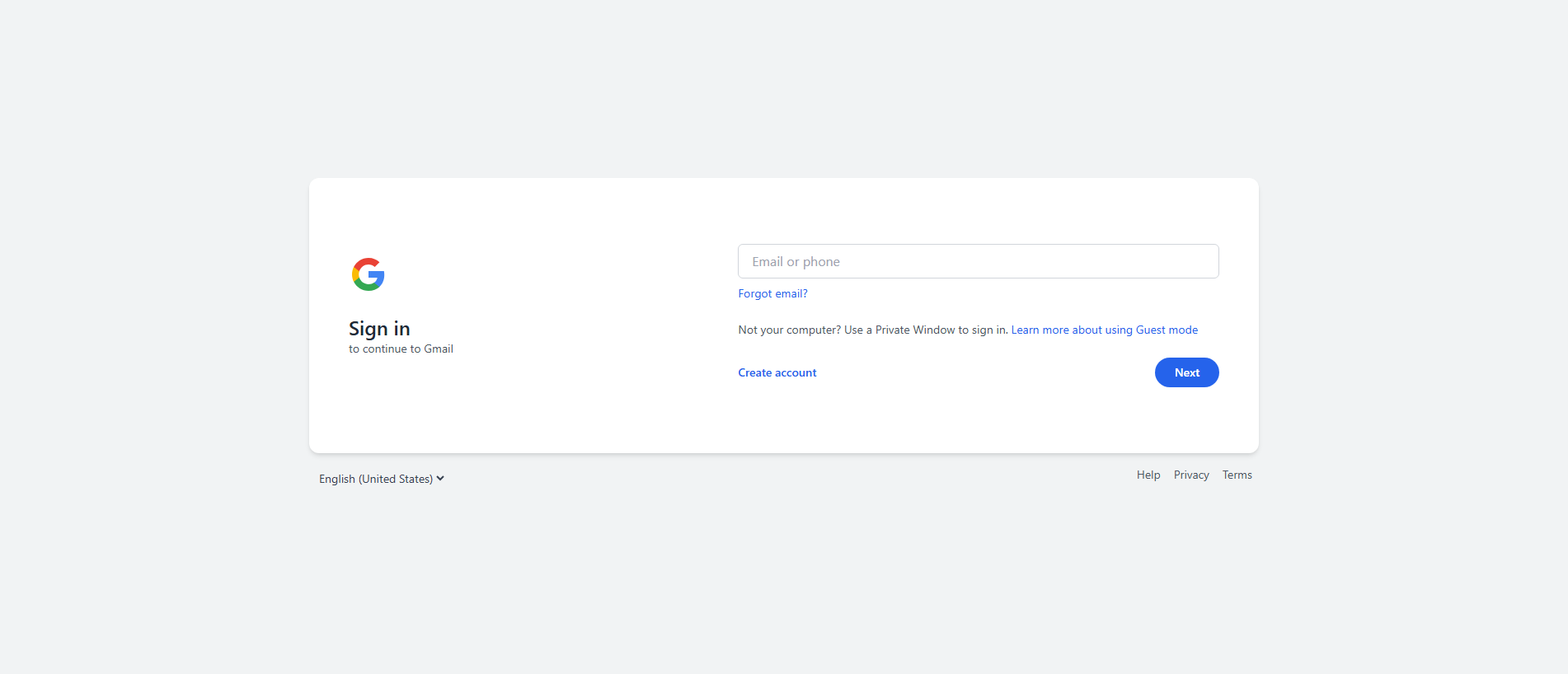Click the Create account link

click(x=777, y=372)
